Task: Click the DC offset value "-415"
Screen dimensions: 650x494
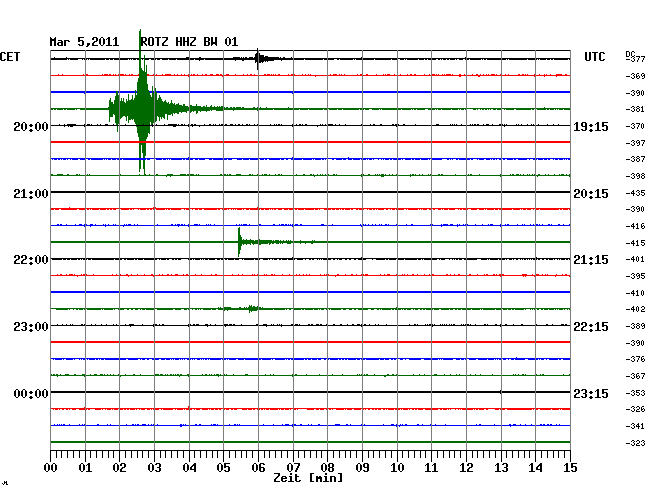Action: [635, 243]
